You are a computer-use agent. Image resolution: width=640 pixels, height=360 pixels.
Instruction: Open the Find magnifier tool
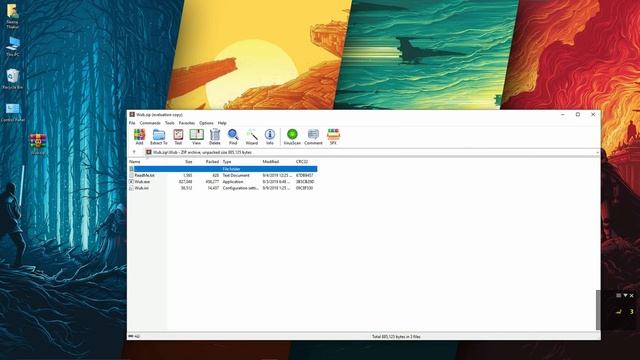(x=233, y=137)
